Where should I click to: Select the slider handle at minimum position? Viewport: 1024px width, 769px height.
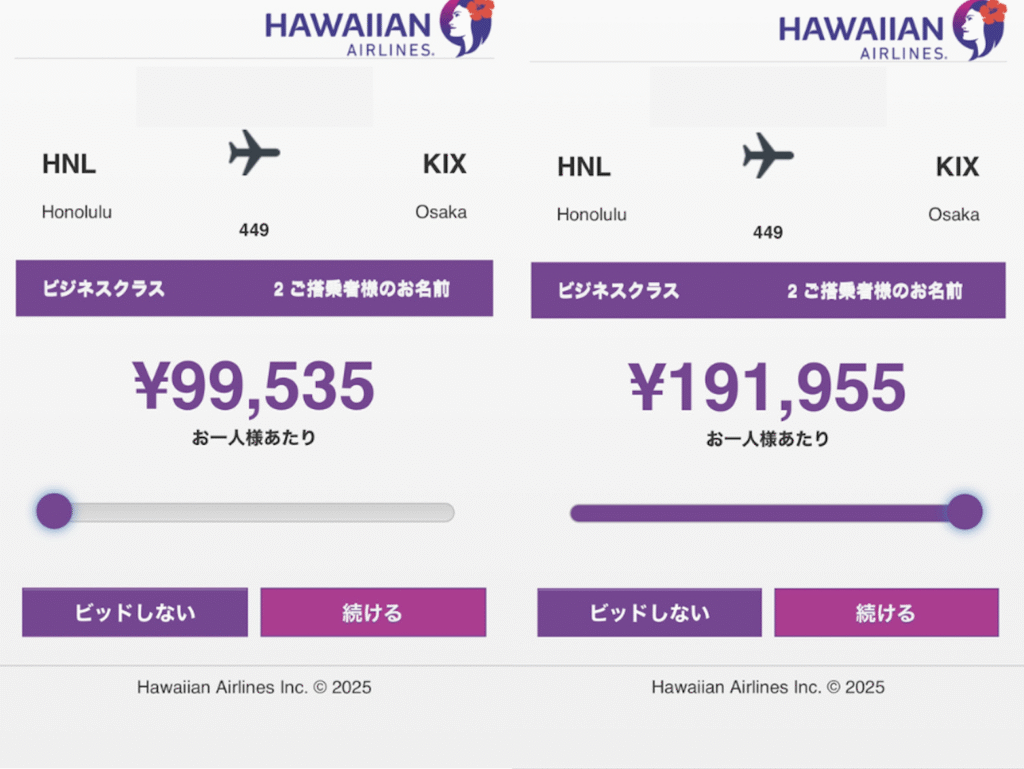pos(54,511)
